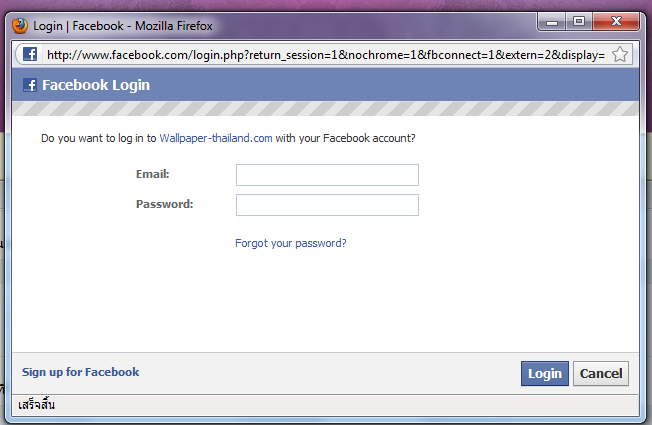Click the Firefox icon in the title bar
Image resolution: width=652 pixels, height=425 pixels.
click(x=20, y=25)
